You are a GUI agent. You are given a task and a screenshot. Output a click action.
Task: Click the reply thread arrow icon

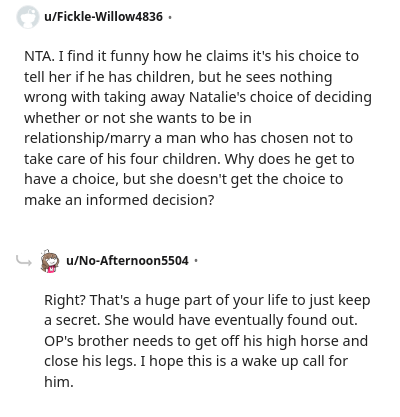point(24,260)
